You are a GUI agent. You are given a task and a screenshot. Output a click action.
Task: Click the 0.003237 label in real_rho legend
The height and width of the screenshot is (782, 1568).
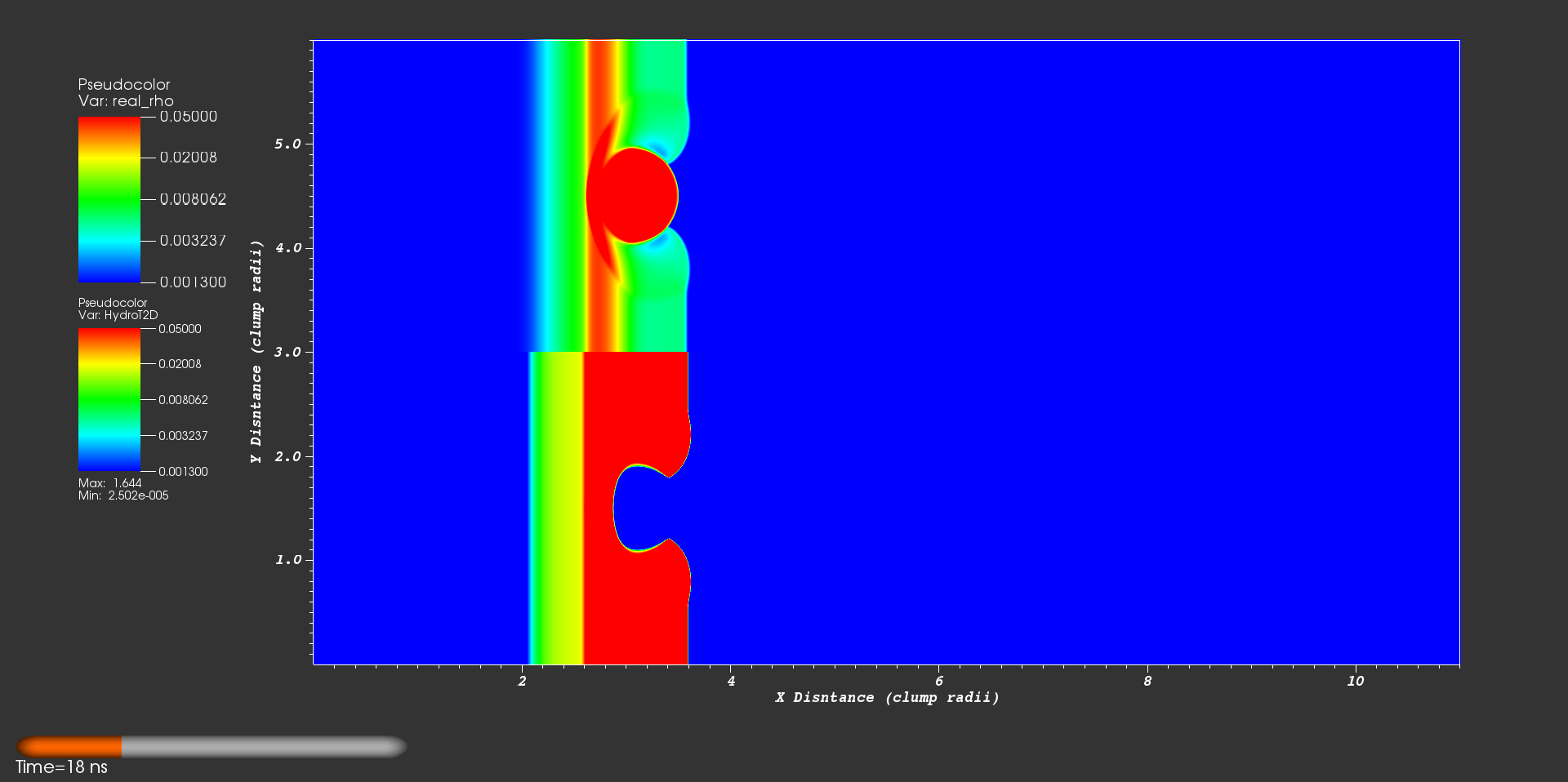pos(193,241)
